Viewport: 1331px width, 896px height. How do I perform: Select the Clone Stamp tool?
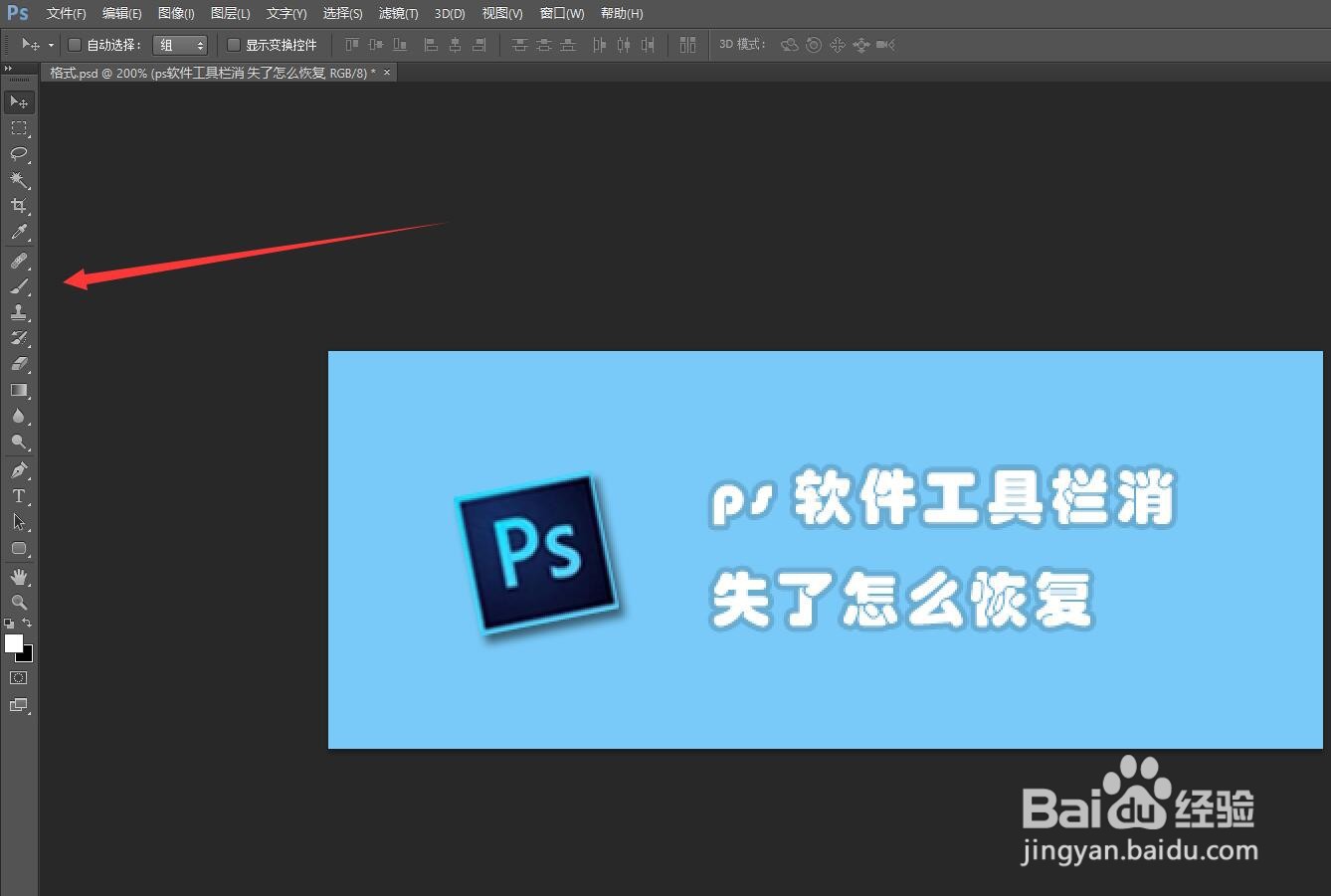pos(20,312)
